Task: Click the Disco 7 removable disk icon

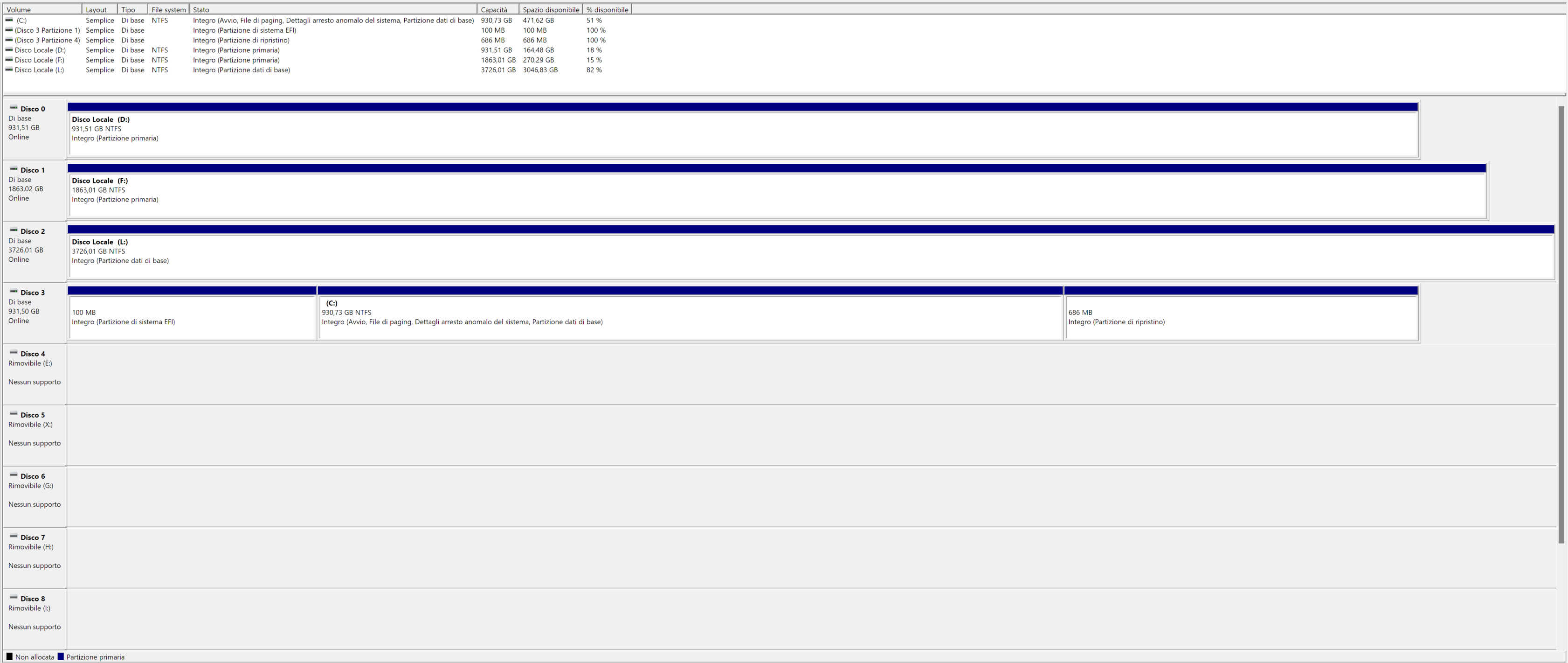Action: pyautogui.click(x=14, y=536)
